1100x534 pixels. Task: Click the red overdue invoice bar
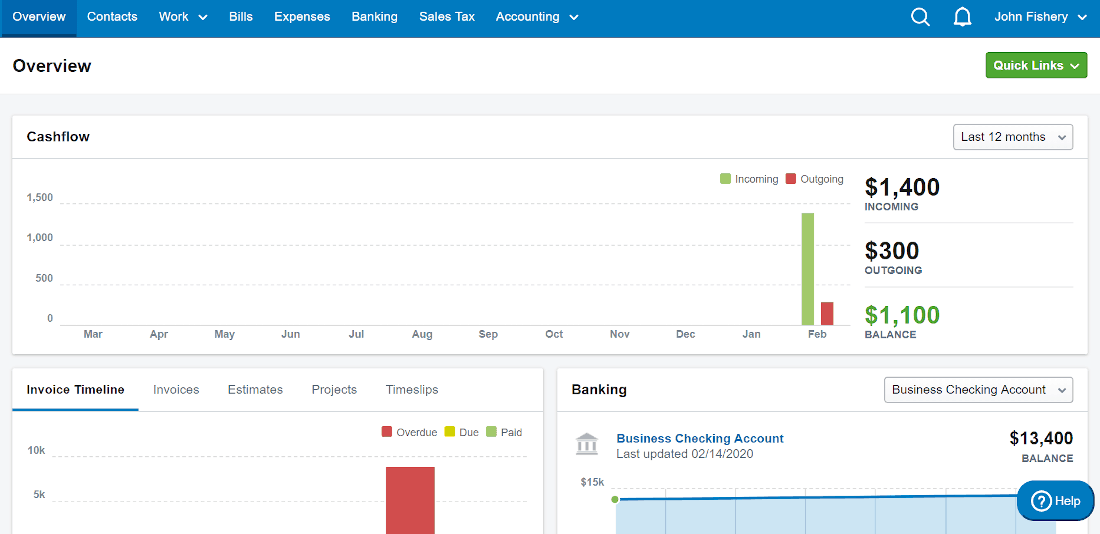(410, 500)
